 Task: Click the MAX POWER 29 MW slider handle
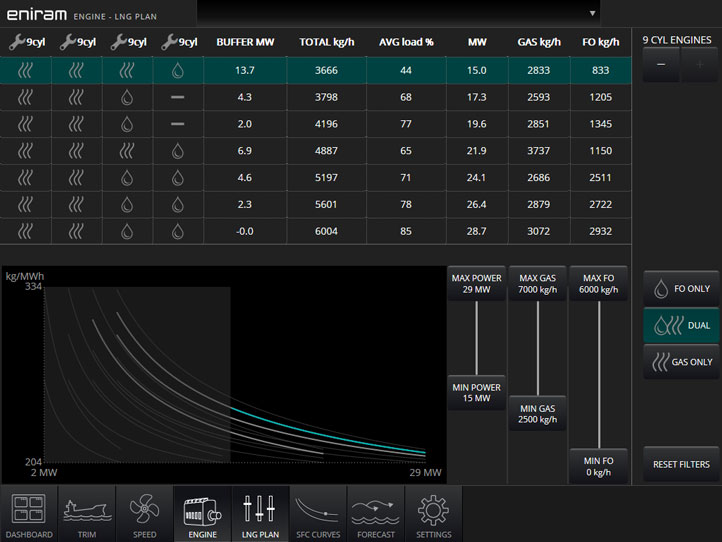[x=476, y=284]
